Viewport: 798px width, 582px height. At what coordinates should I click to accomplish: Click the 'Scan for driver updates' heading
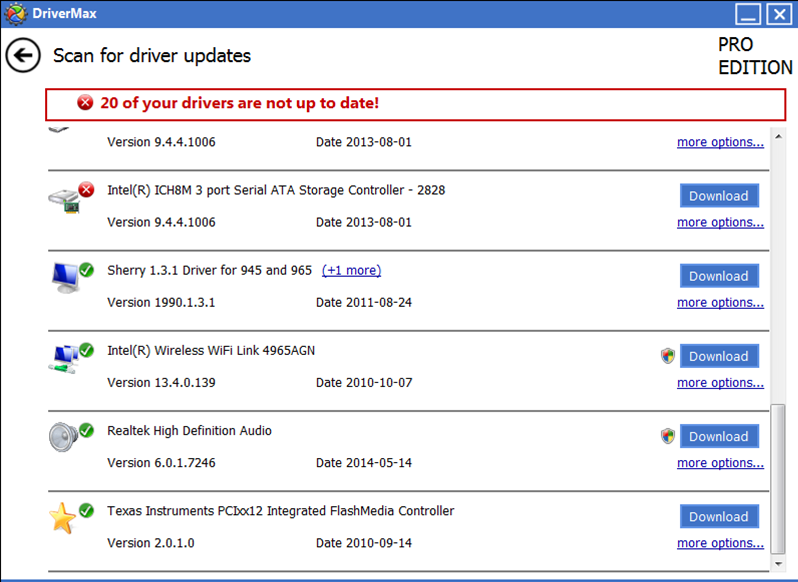152,55
